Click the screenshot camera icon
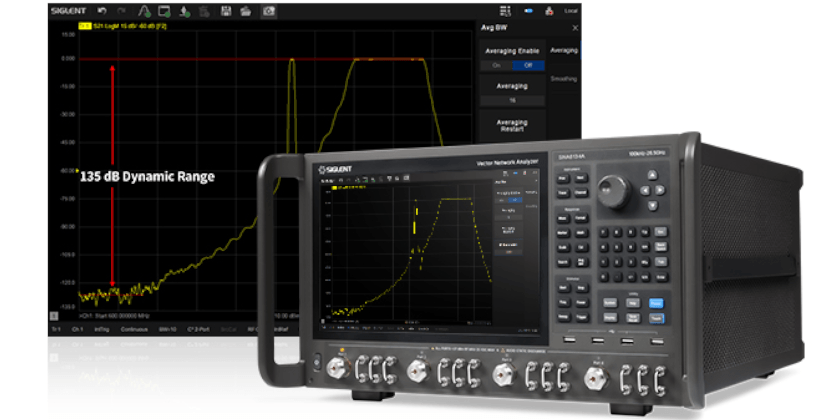This screenshot has height=420, width=840. click(268, 10)
